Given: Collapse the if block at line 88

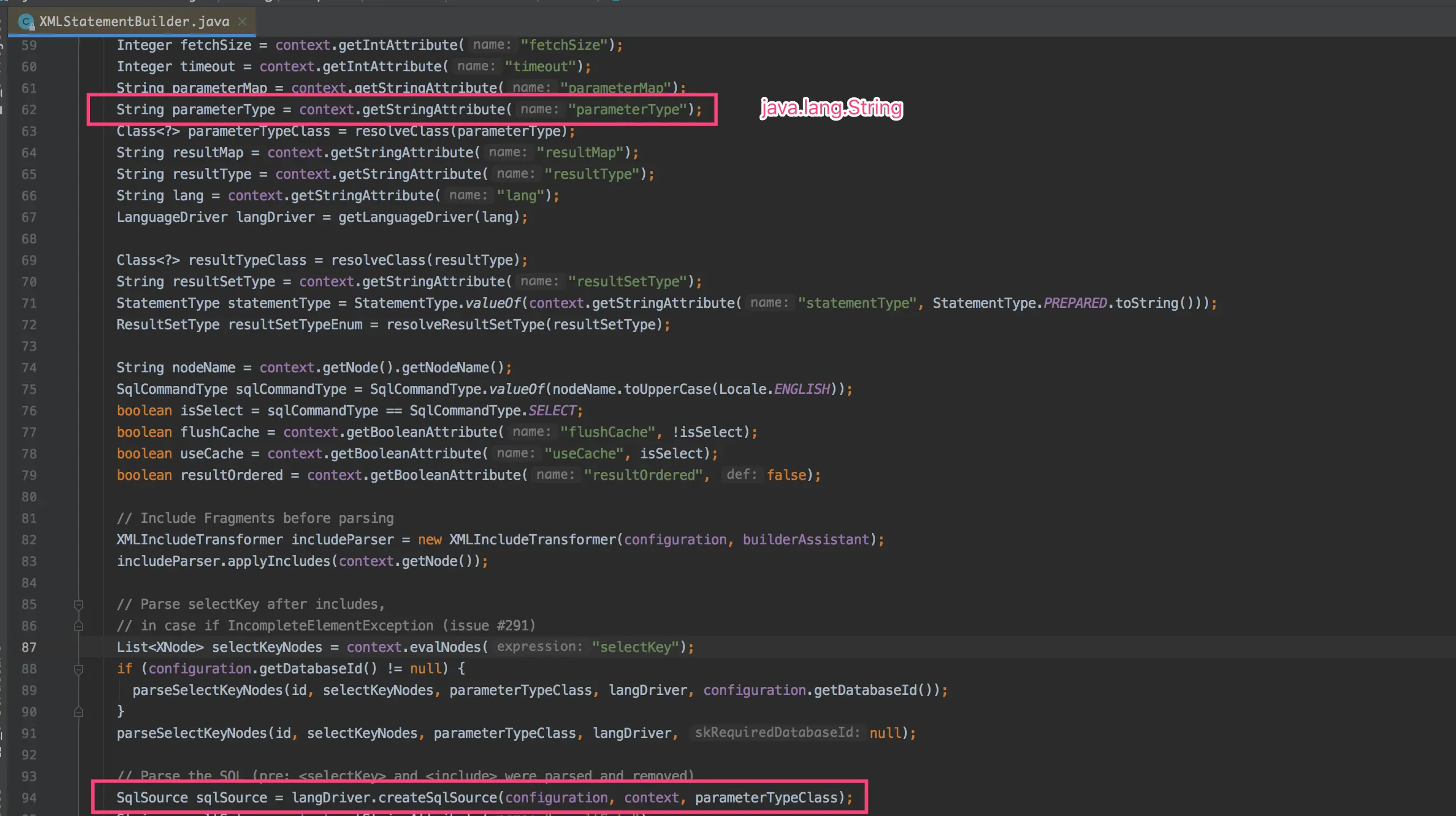Looking at the screenshot, I should [79, 669].
